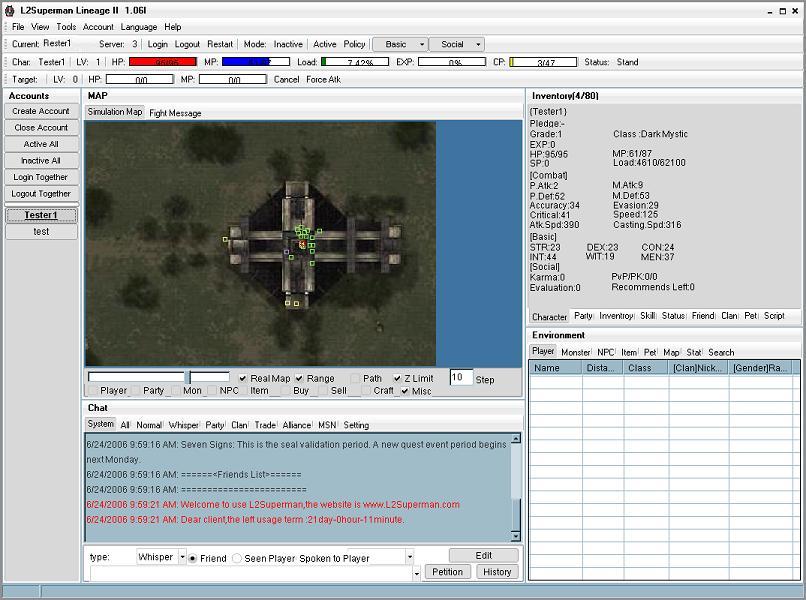Check the Party filter checkbox under the map
Viewport: 806px width, 600px height.
[136, 391]
